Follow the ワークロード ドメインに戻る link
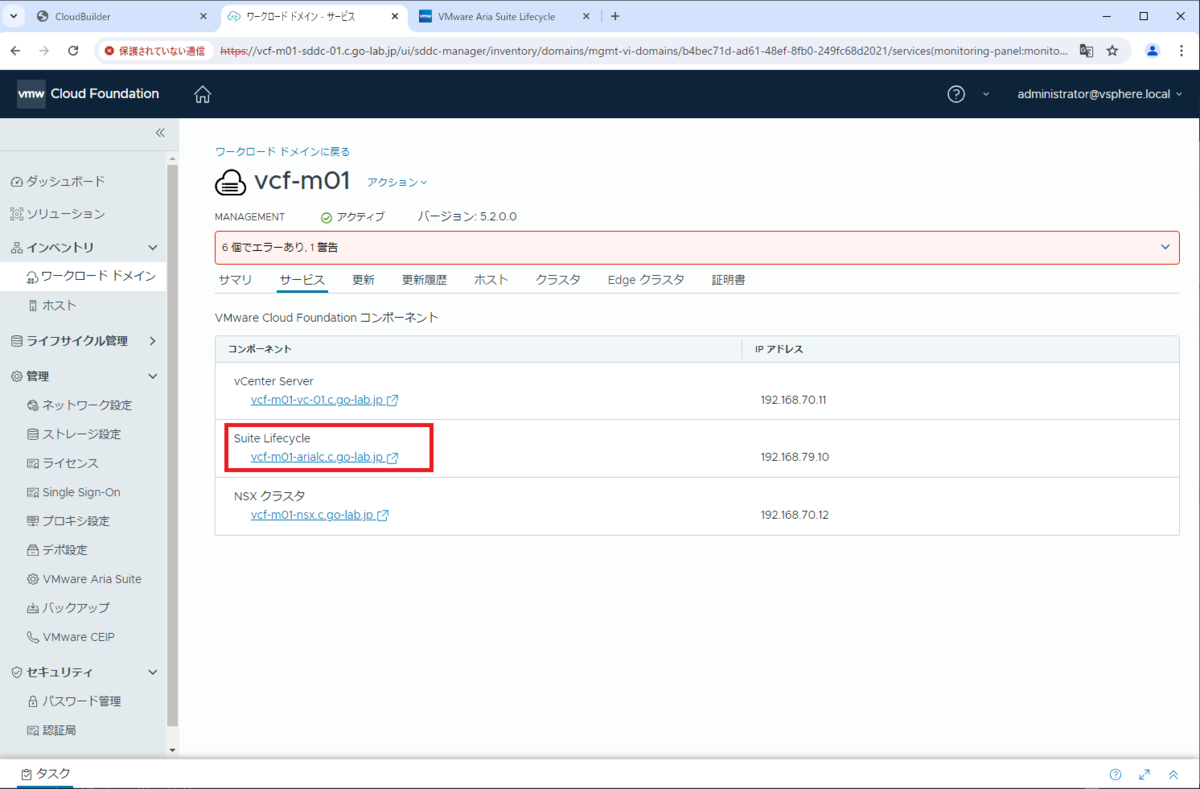Viewport: 1200px width, 789px height. [x=282, y=152]
